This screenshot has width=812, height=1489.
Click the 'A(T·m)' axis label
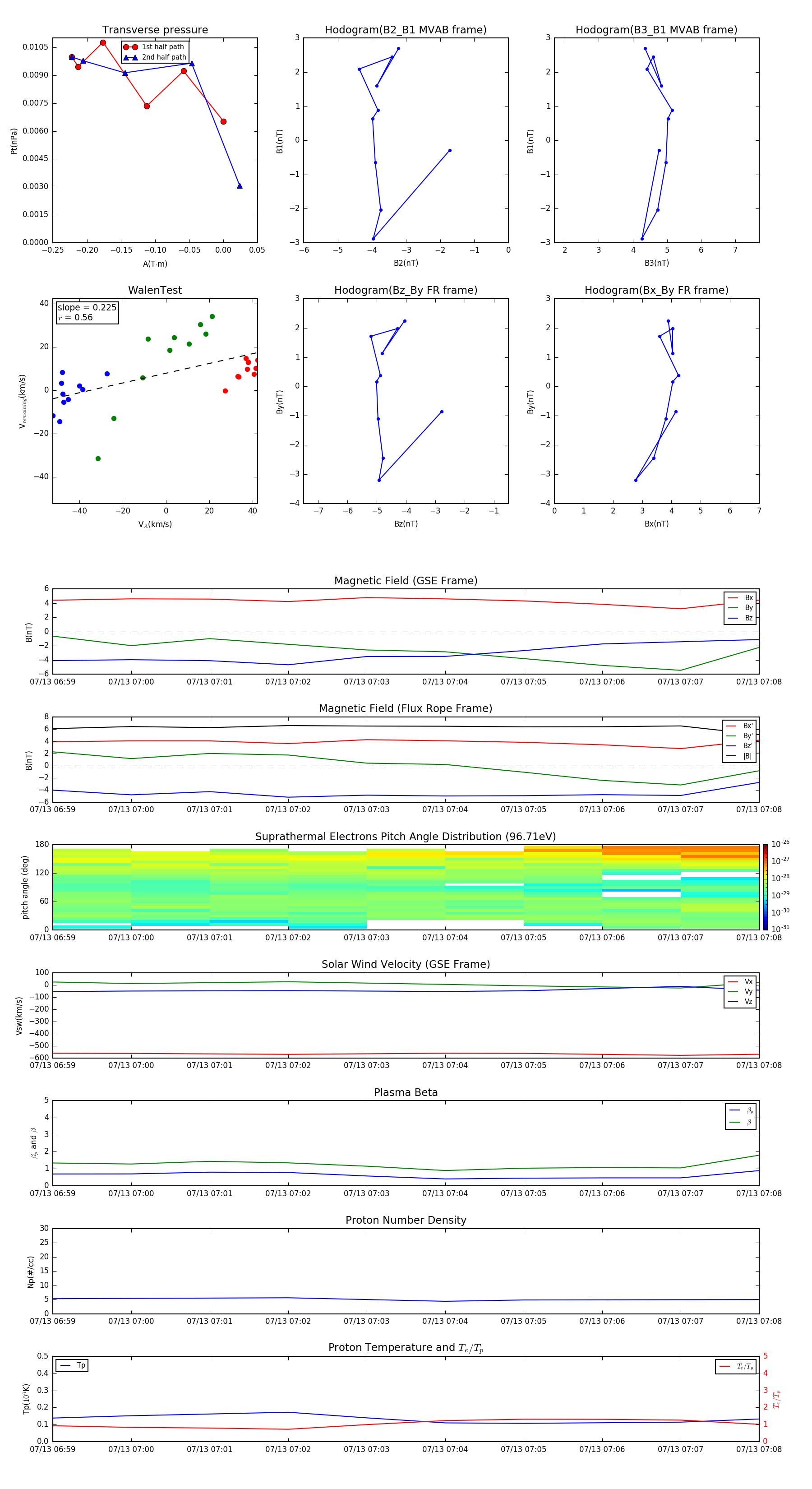[155, 264]
